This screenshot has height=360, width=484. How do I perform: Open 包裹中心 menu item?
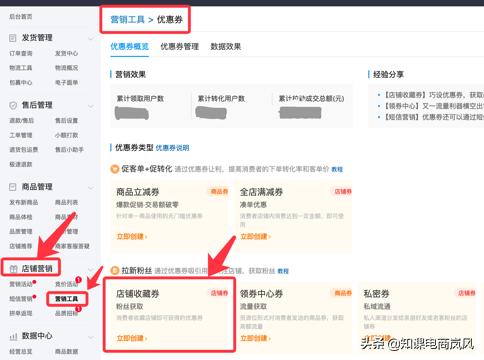click(x=21, y=83)
